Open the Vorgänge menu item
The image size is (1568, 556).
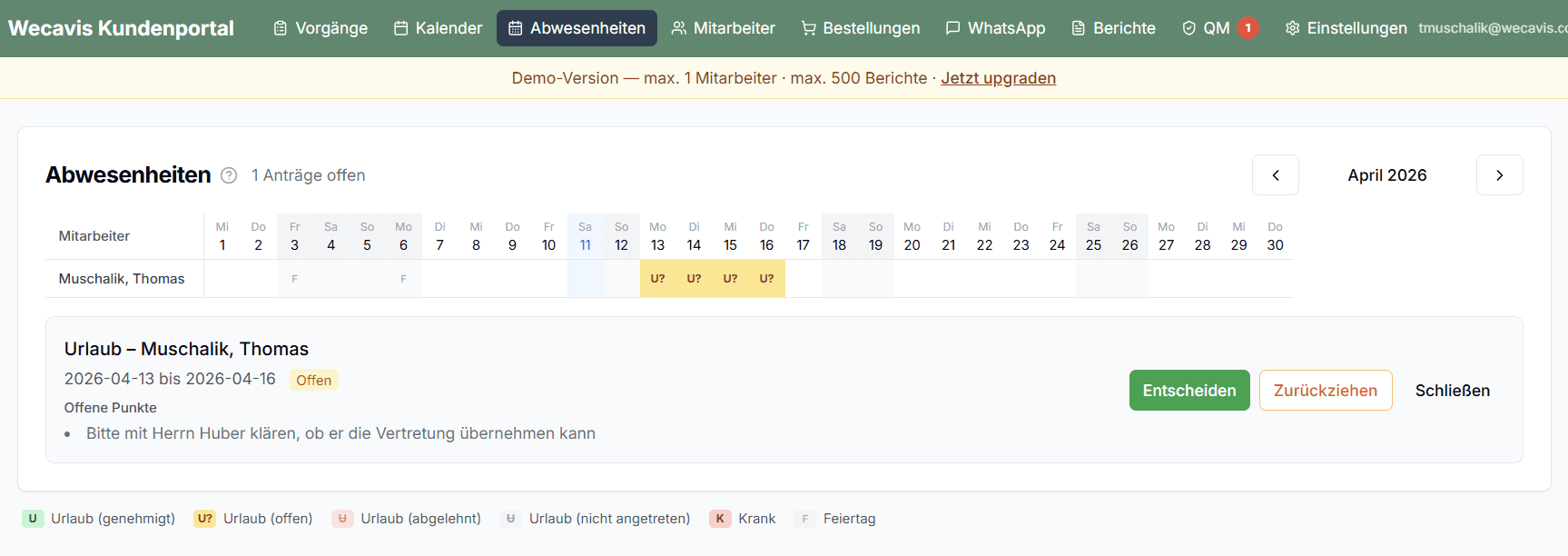click(321, 28)
